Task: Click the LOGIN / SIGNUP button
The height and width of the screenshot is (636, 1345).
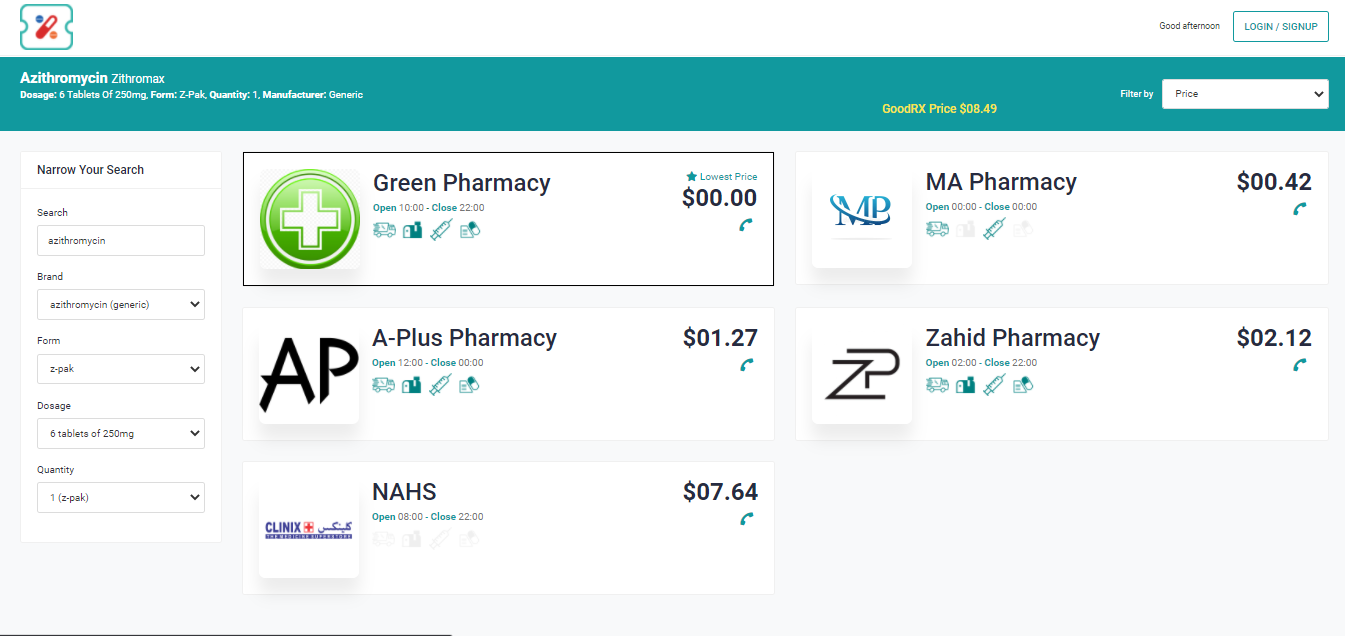Action: pos(1280,27)
